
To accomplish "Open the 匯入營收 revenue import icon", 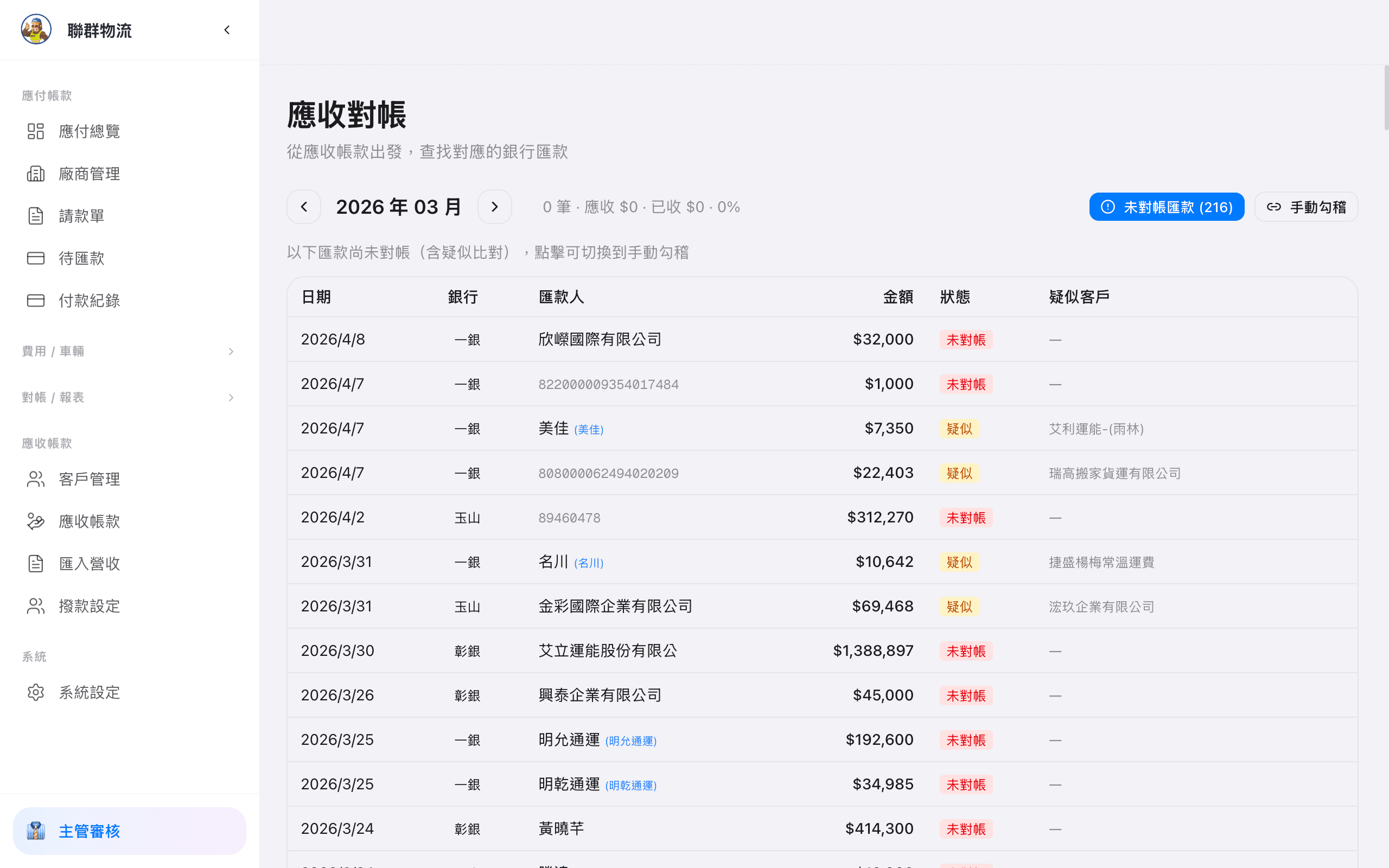I will (36, 563).
